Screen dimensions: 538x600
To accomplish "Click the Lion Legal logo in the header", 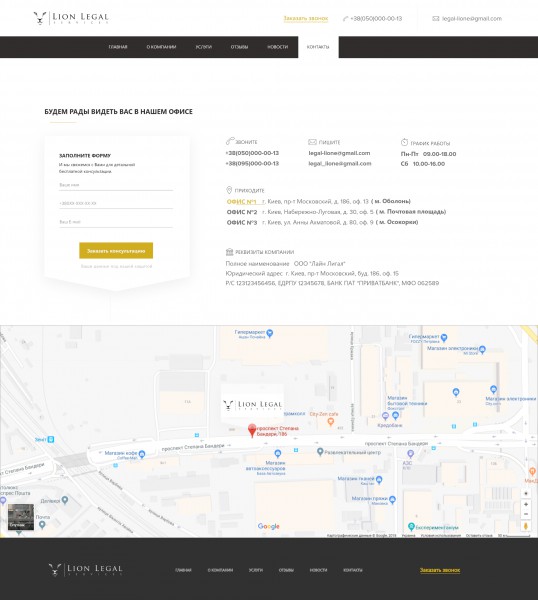I will pos(71,18).
